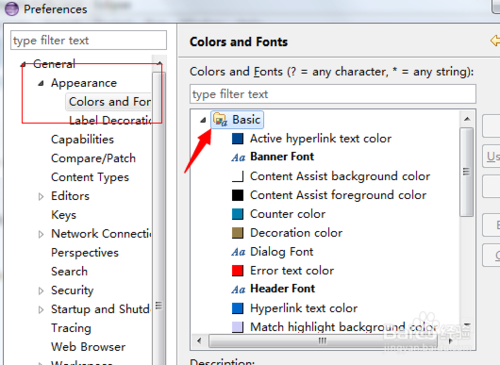Collapse the Basic category
500x365 pixels.
click(203, 120)
